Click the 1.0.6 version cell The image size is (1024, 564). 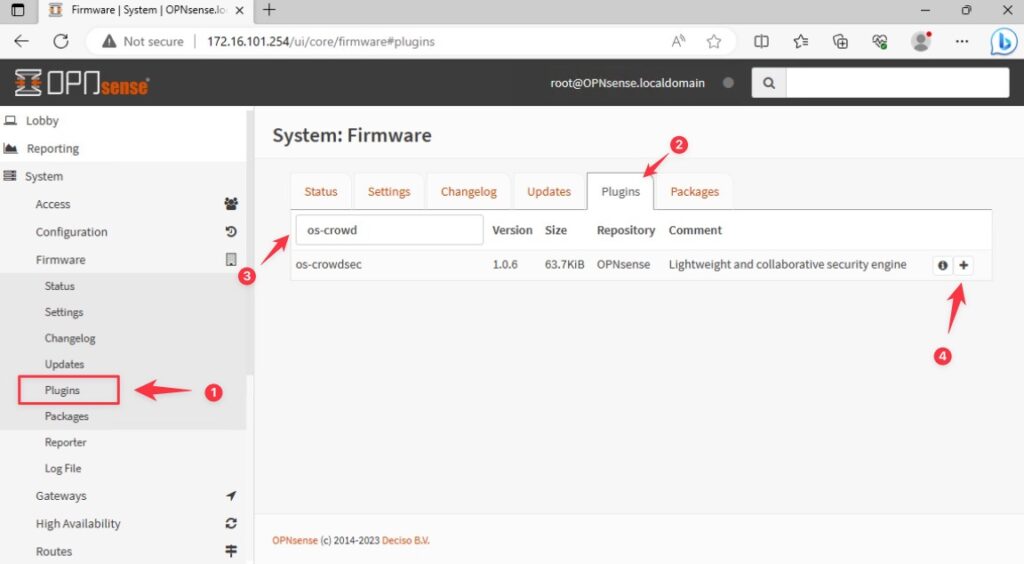(x=505, y=264)
